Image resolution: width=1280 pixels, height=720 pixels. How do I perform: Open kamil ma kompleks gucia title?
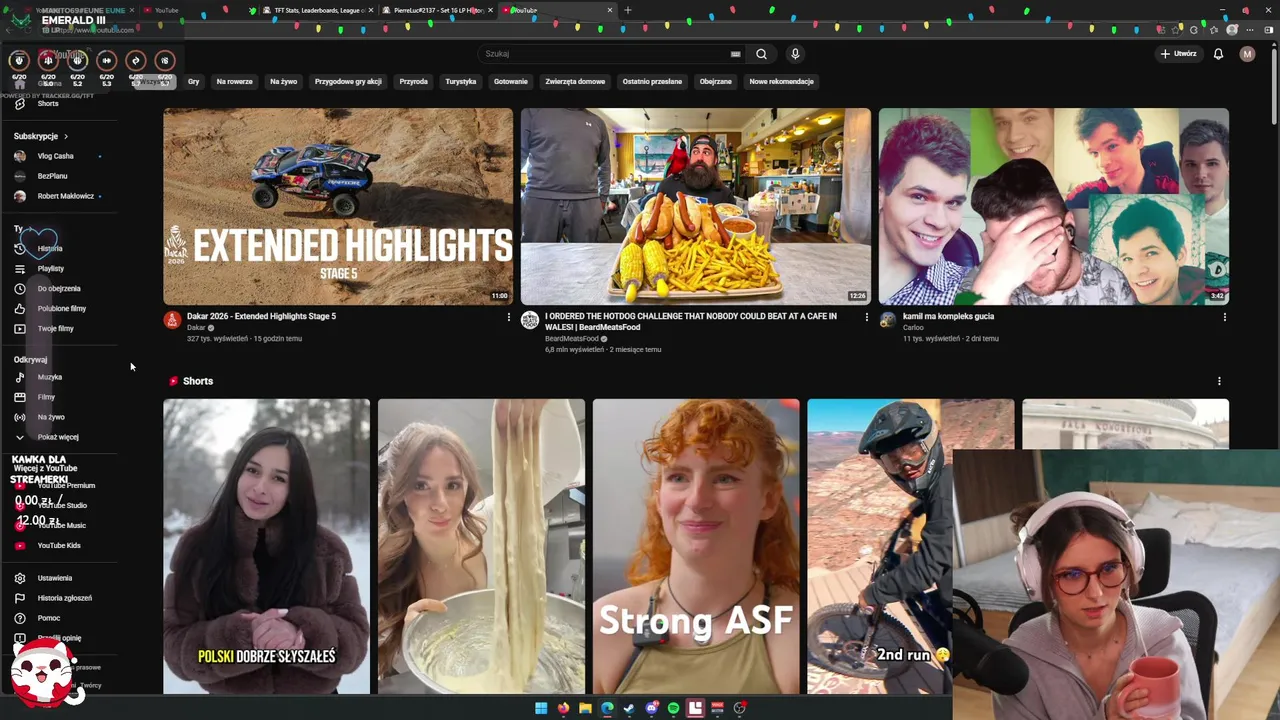coord(948,316)
